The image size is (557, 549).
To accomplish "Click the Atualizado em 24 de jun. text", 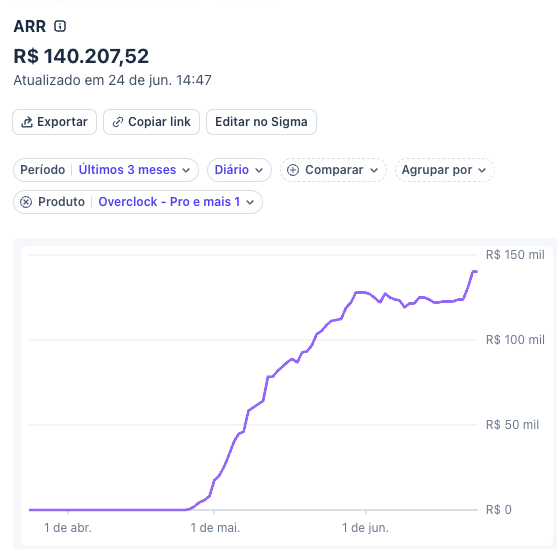I will tap(112, 80).
